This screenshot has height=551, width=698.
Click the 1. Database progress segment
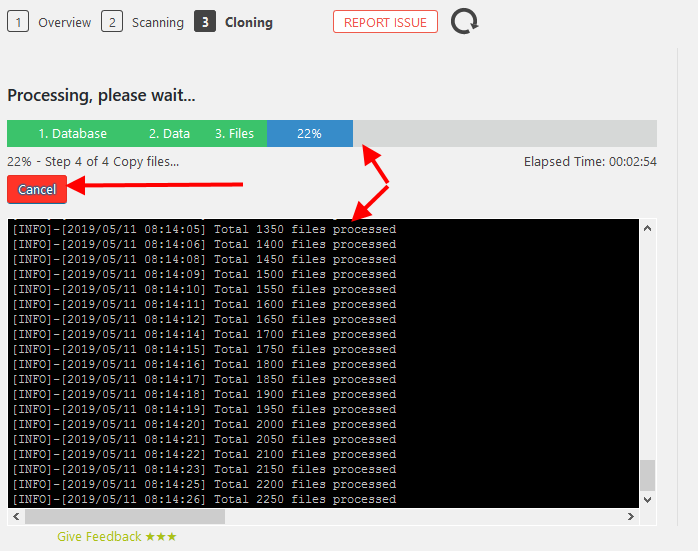pyautogui.click(x=73, y=134)
